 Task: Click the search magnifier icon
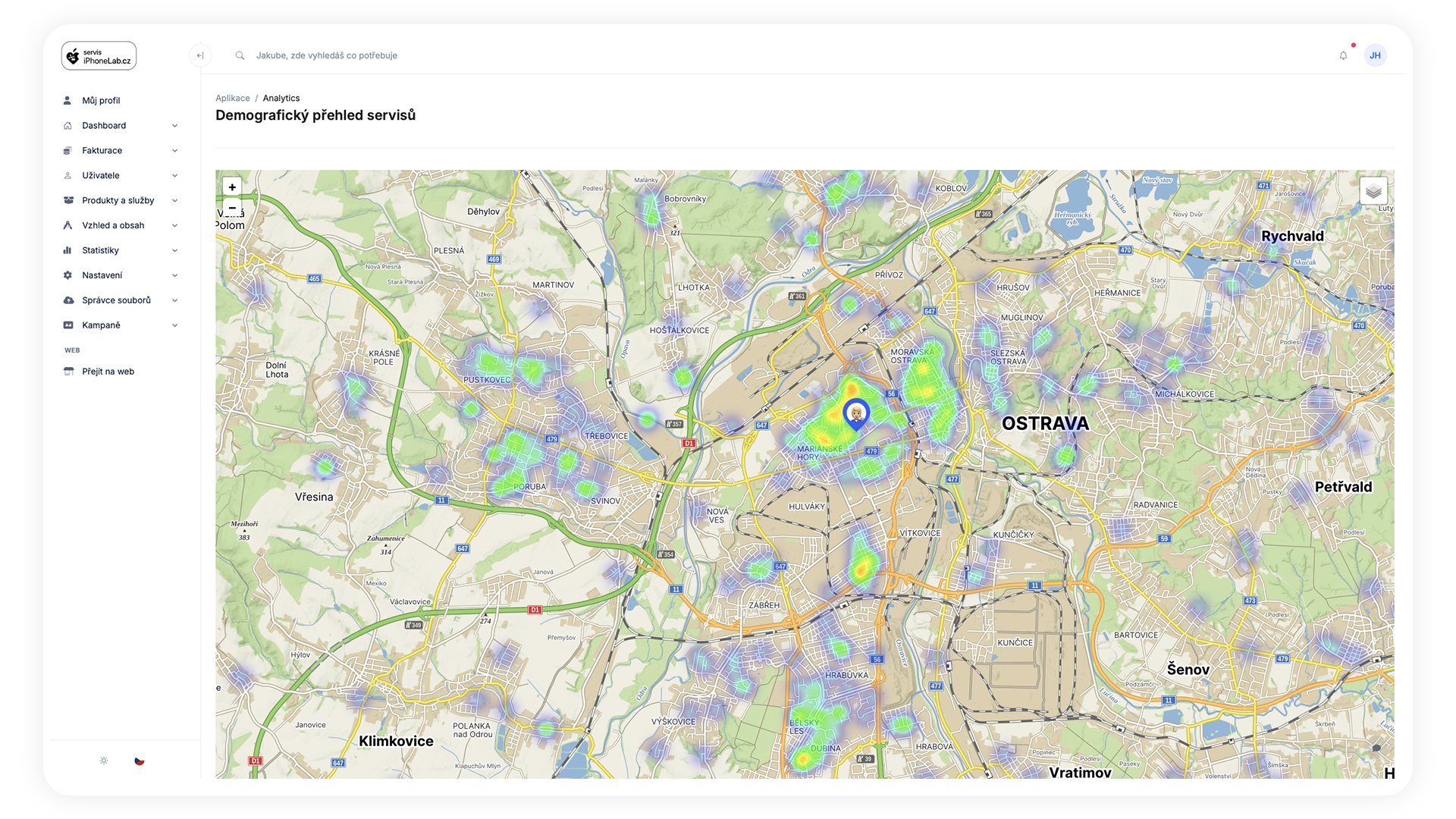tap(240, 55)
